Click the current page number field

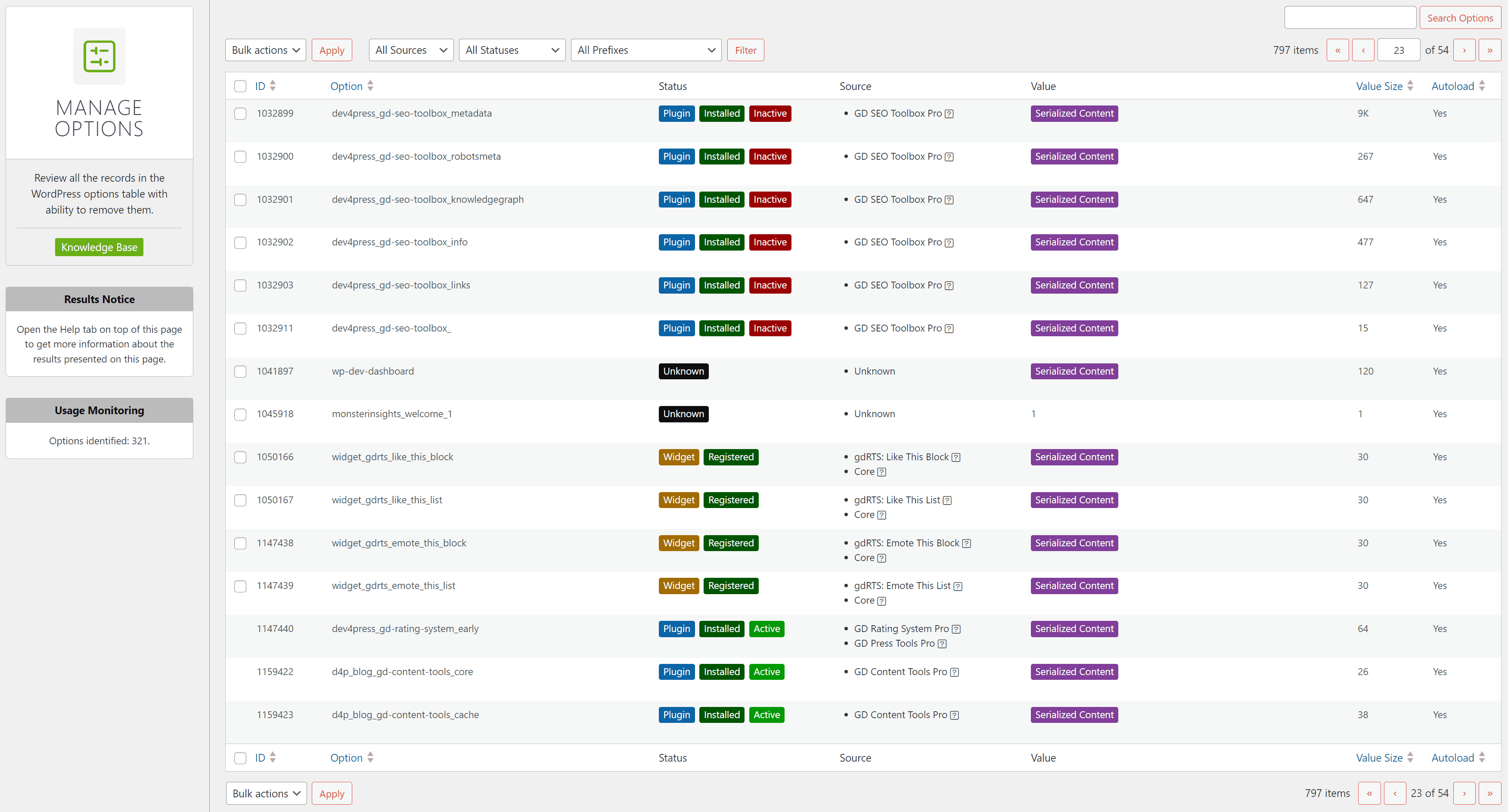click(1399, 50)
